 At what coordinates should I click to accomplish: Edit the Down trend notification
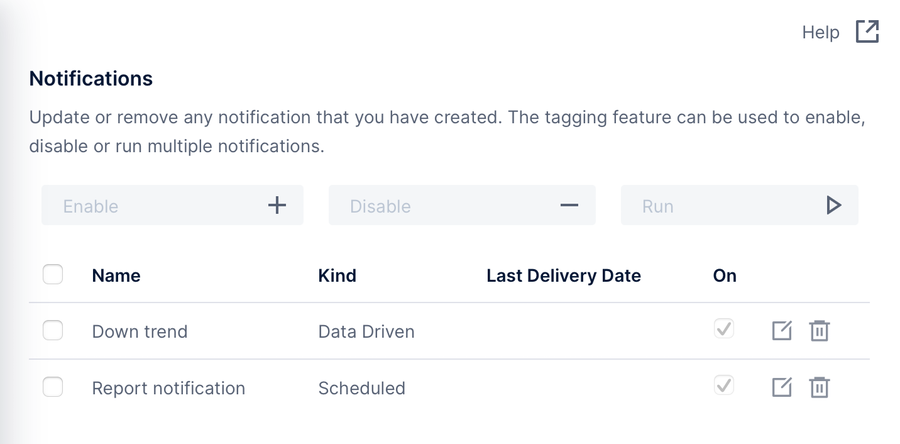782,331
